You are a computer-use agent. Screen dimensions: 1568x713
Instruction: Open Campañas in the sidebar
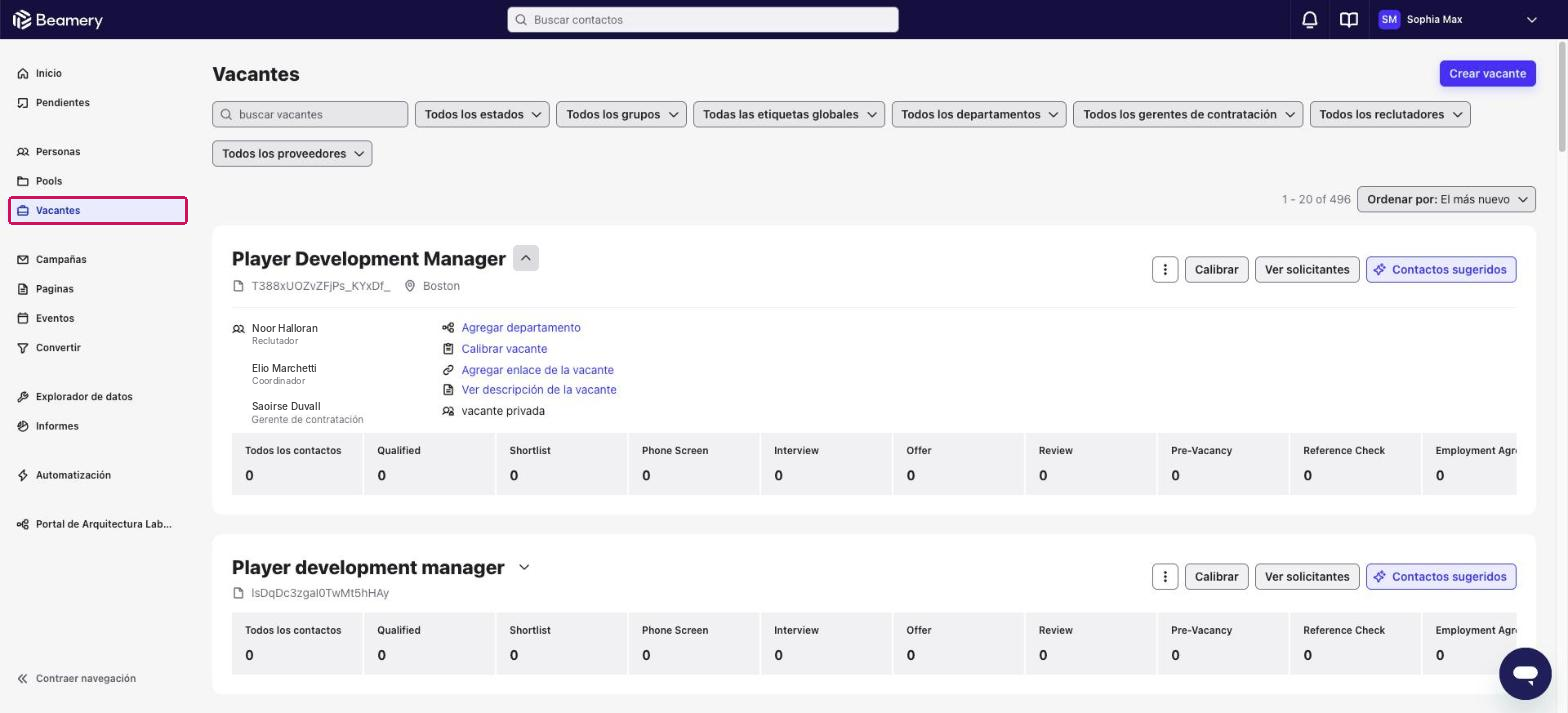point(61,260)
